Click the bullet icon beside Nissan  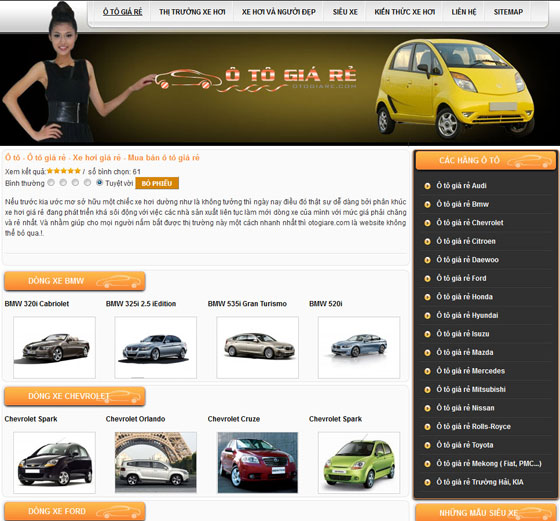pos(427,408)
